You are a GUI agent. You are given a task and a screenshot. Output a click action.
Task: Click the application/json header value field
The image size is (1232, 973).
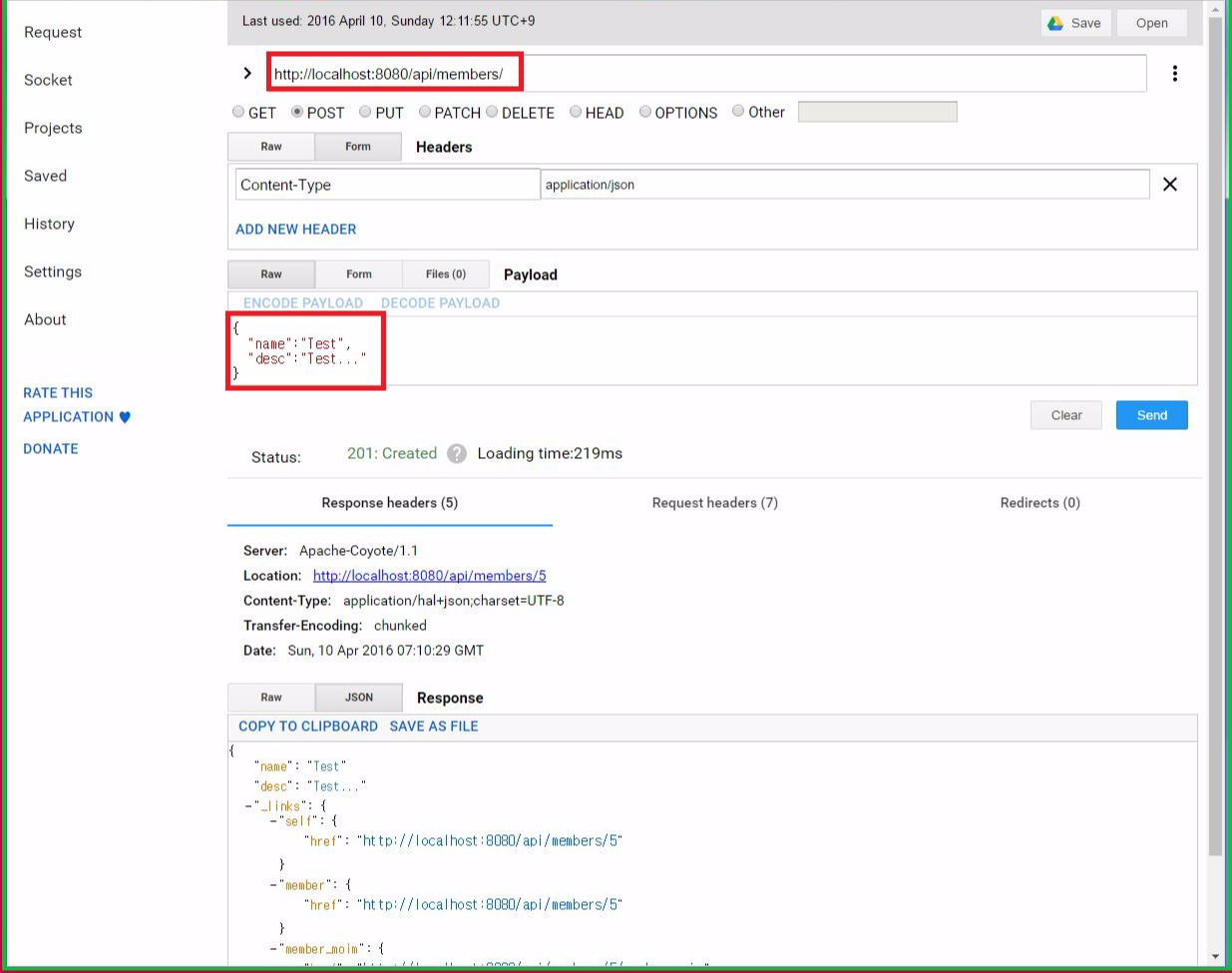click(x=845, y=185)
